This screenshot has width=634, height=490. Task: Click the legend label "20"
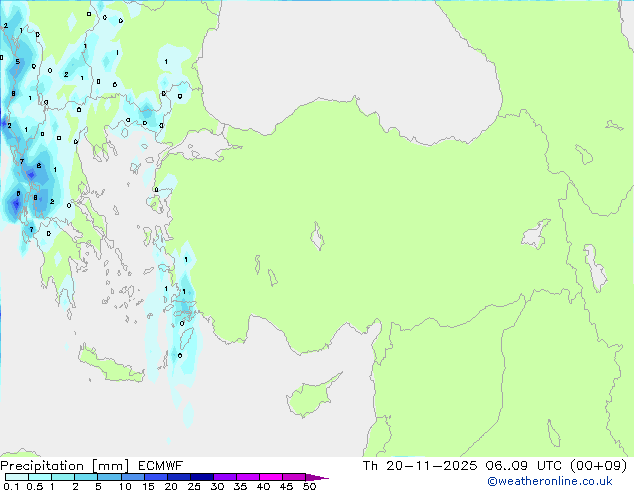click(171, 486)
